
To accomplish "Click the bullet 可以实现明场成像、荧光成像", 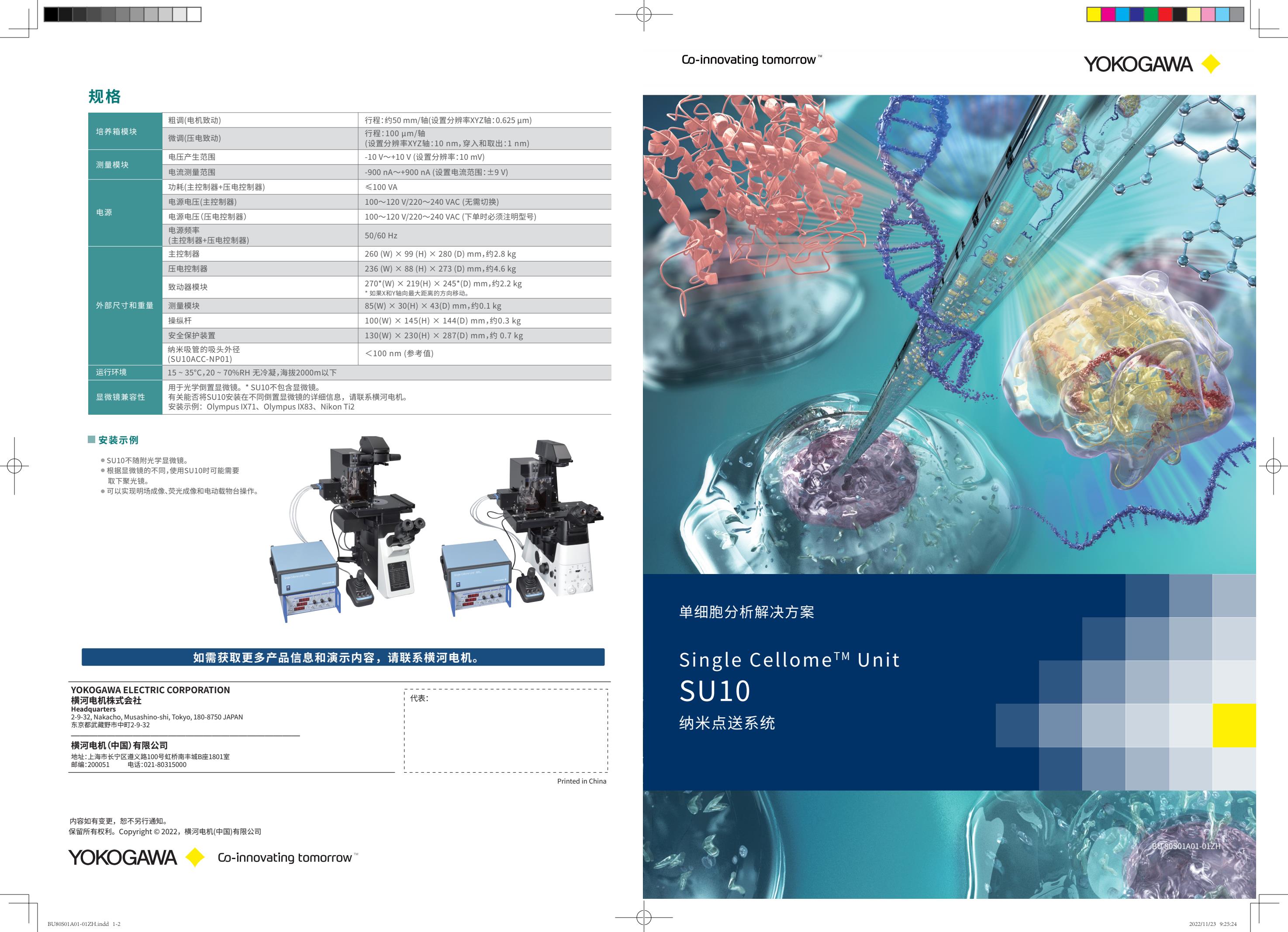I will pos(180,491).
